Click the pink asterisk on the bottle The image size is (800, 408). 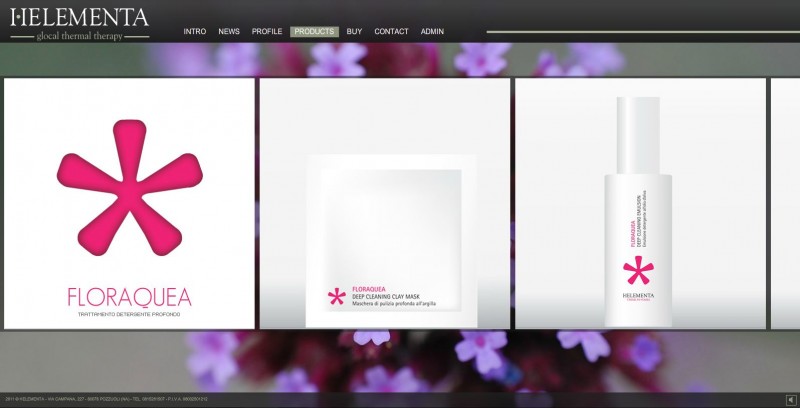coord(638,270)
